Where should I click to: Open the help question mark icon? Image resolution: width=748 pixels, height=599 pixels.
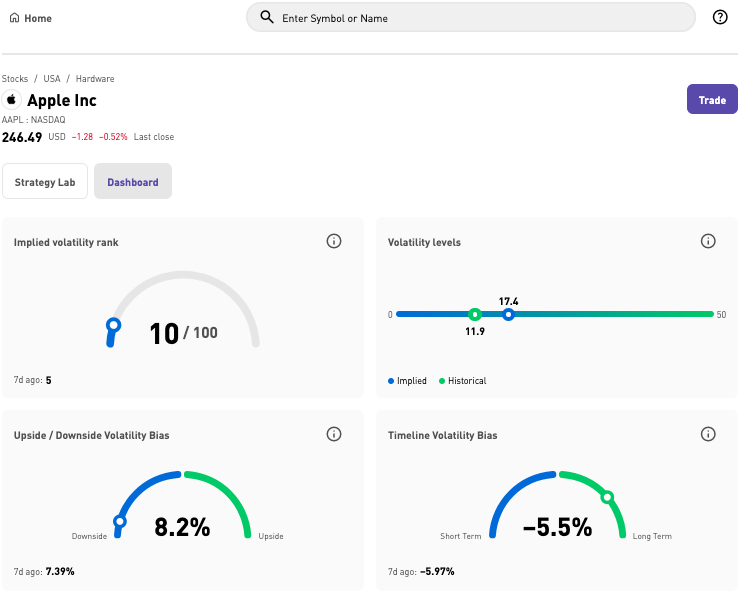pyautogui.click(x=720, y=17)
